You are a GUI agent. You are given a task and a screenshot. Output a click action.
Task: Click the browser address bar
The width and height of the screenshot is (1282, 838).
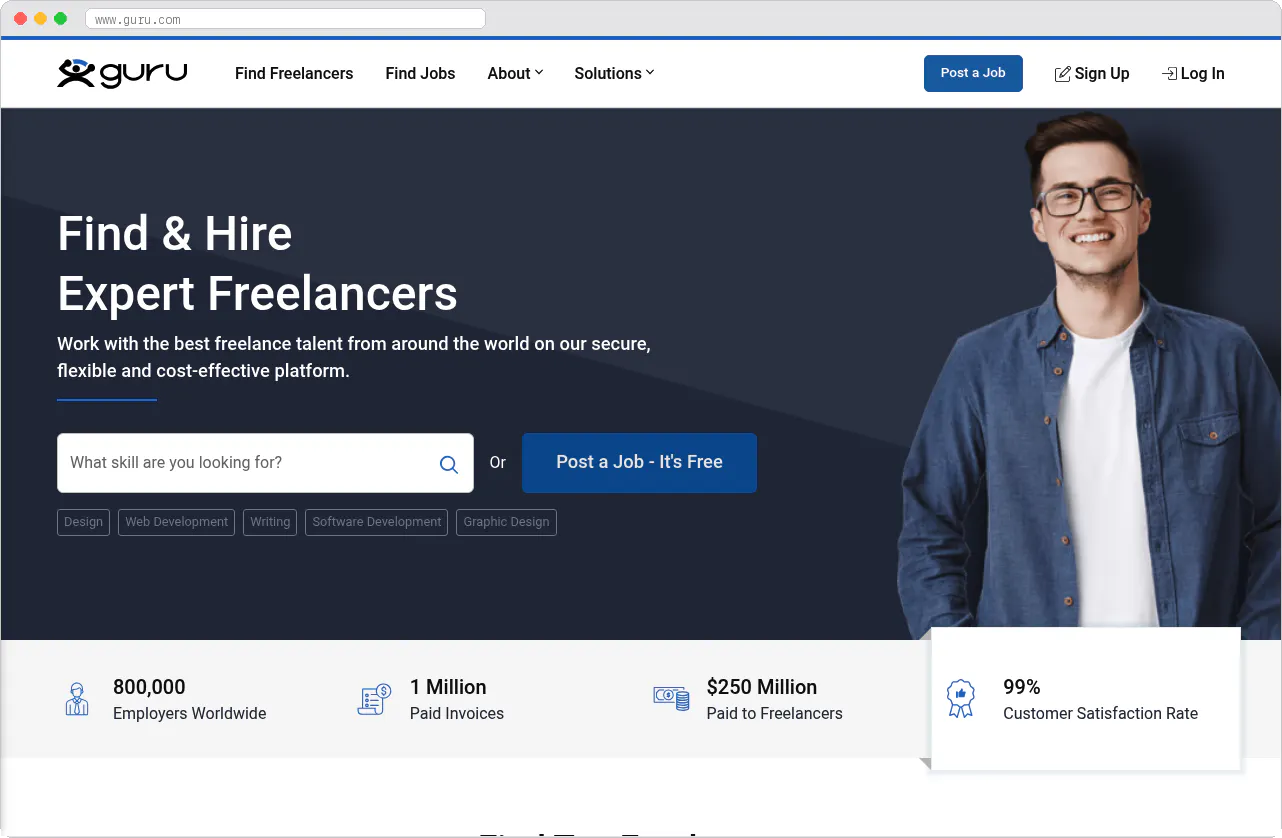285,18
